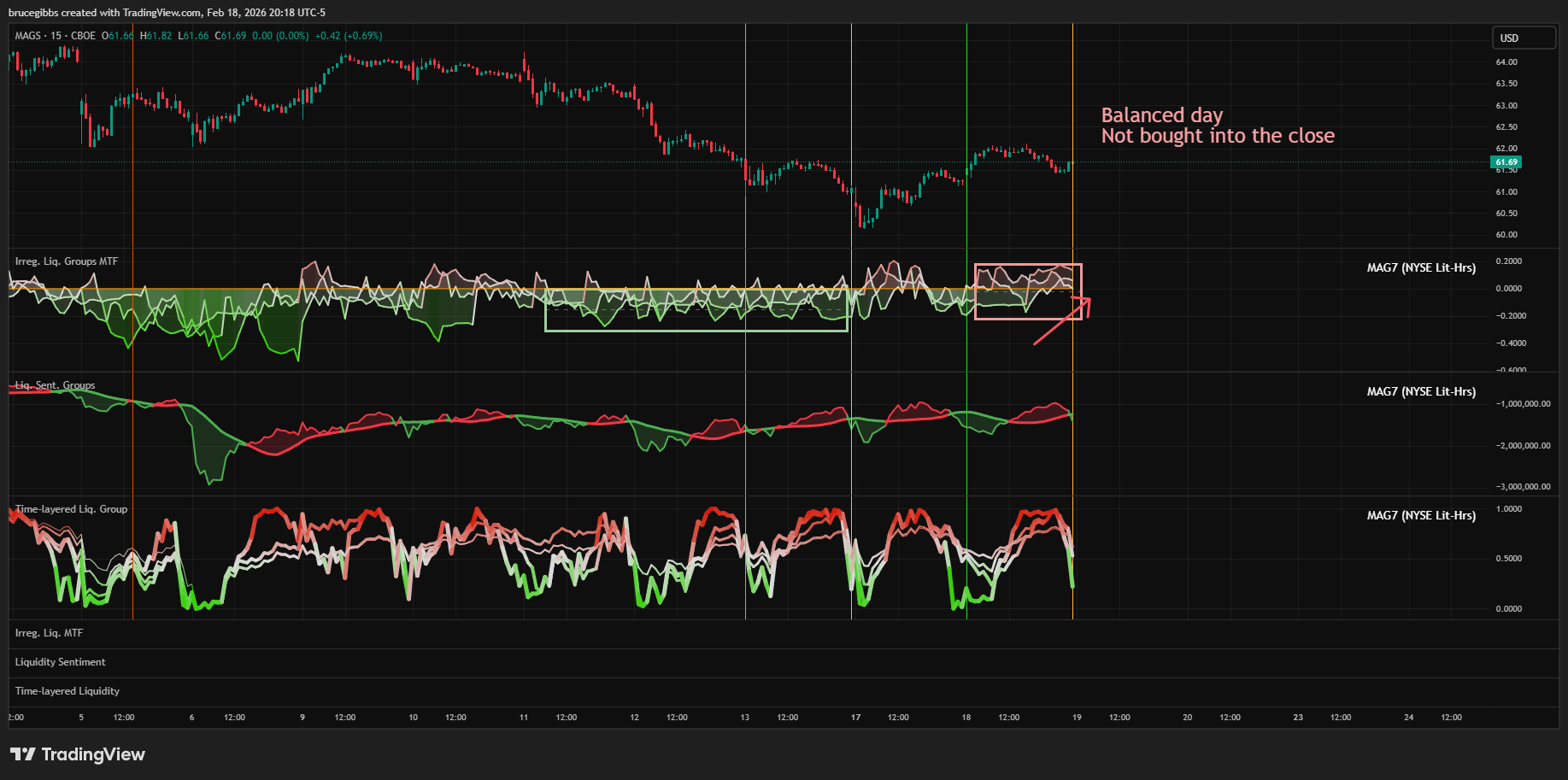Click the Liq. Sent. Groups indicator label

(x=55, y=385)
